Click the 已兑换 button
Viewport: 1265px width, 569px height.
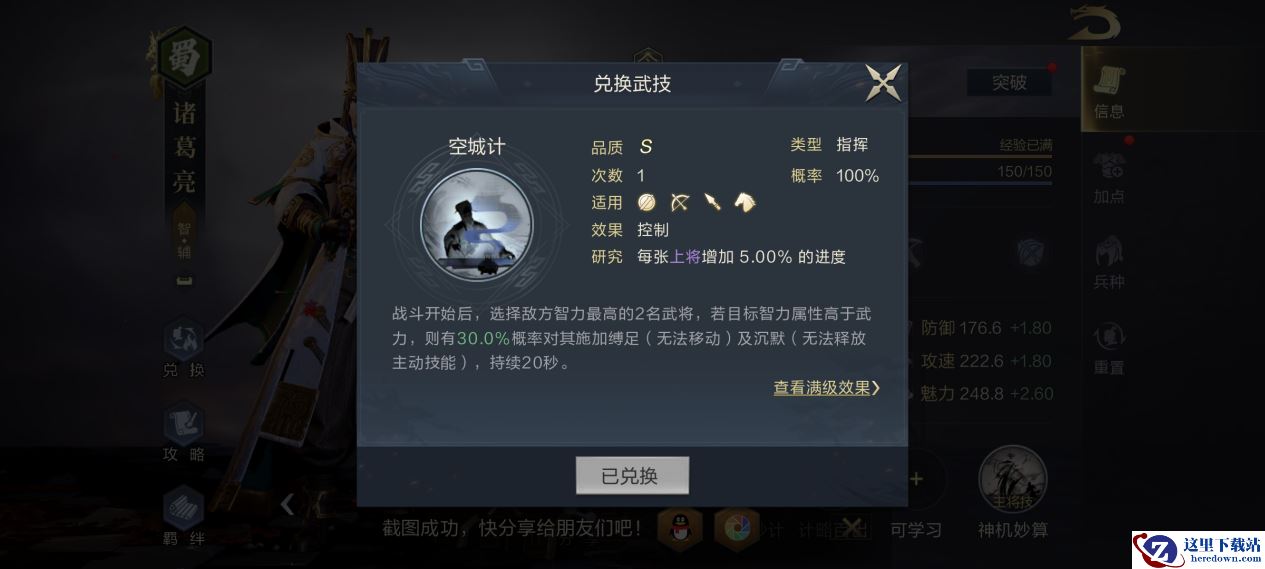pyautogui.click(x=632, y=476)
